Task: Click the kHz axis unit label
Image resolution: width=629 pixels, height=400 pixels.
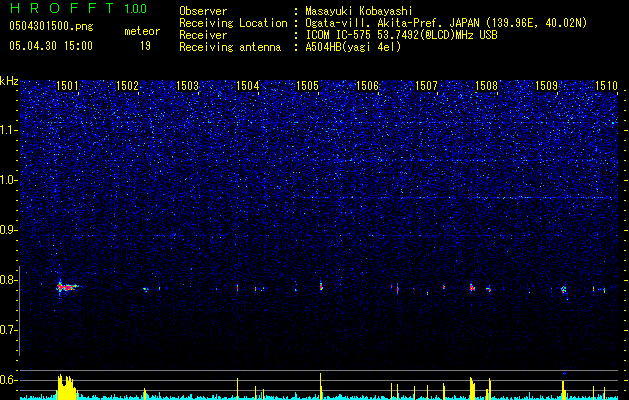Action: click(9, 81)
